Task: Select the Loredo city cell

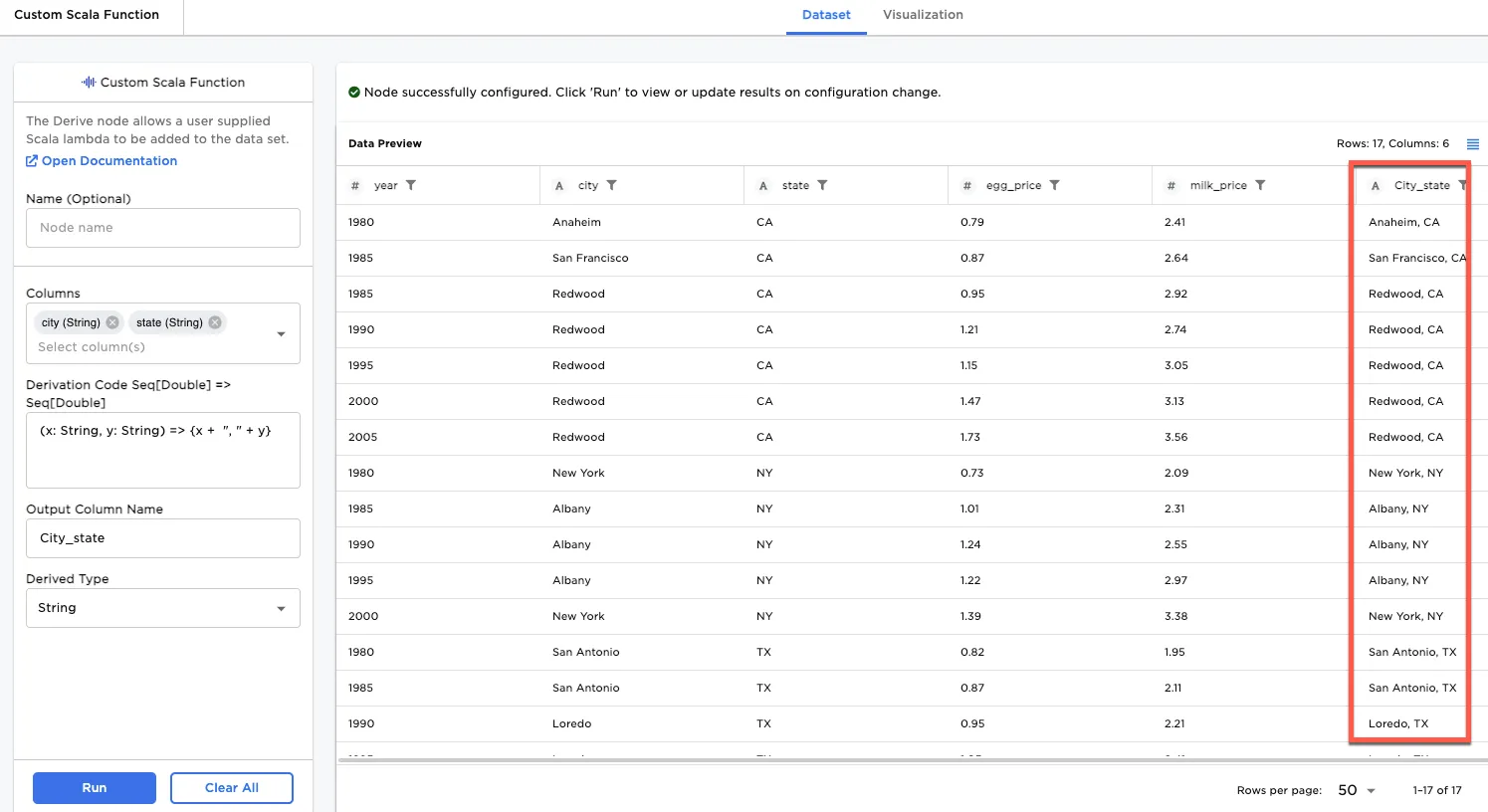Action: point(572,723)
